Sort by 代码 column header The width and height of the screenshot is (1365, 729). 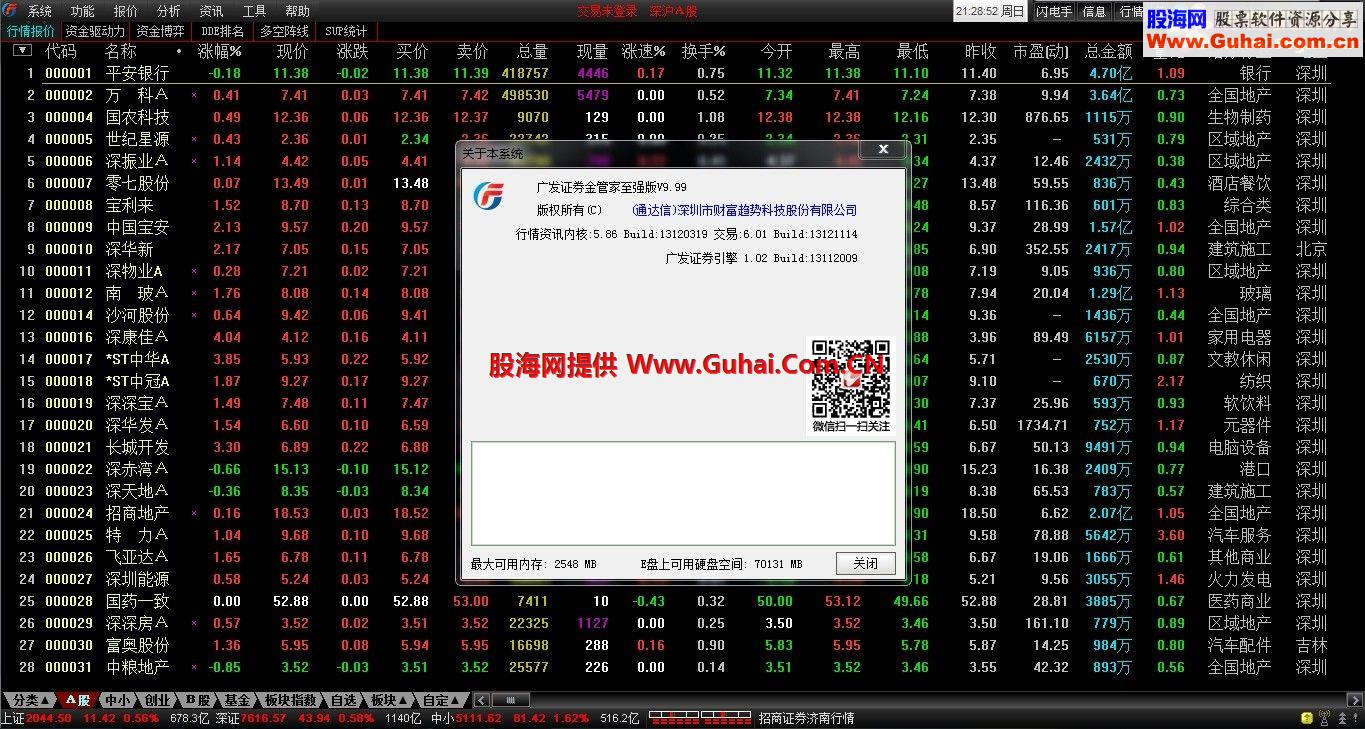(61, 51)
